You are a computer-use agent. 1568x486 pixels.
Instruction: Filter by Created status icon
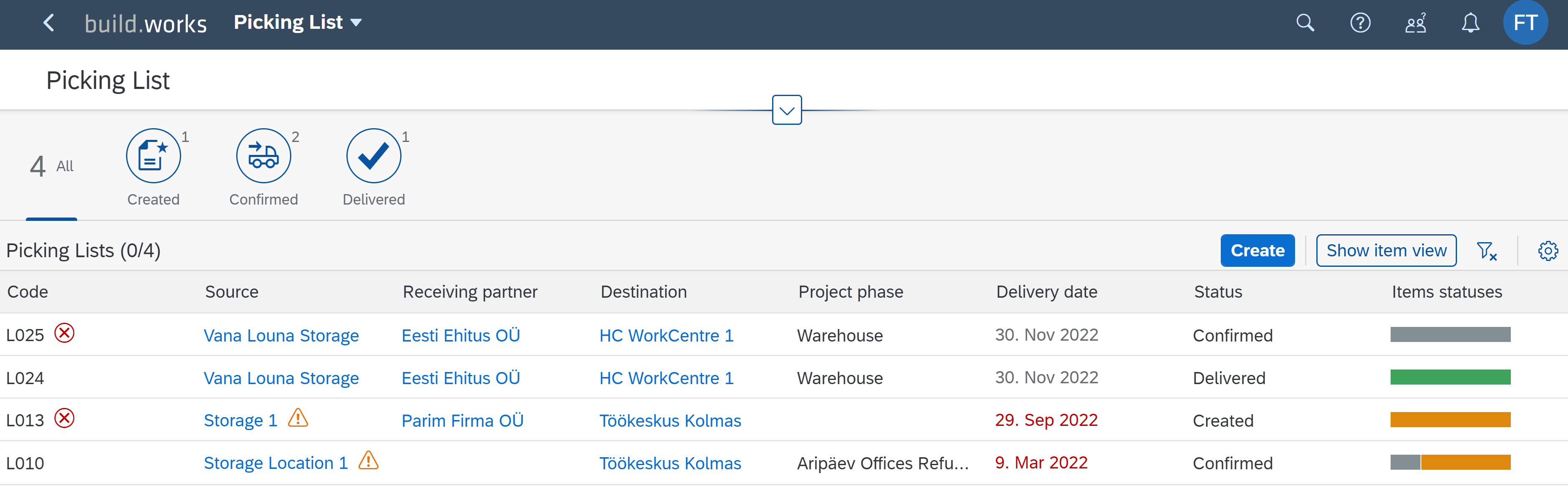[x=154, y=156]
